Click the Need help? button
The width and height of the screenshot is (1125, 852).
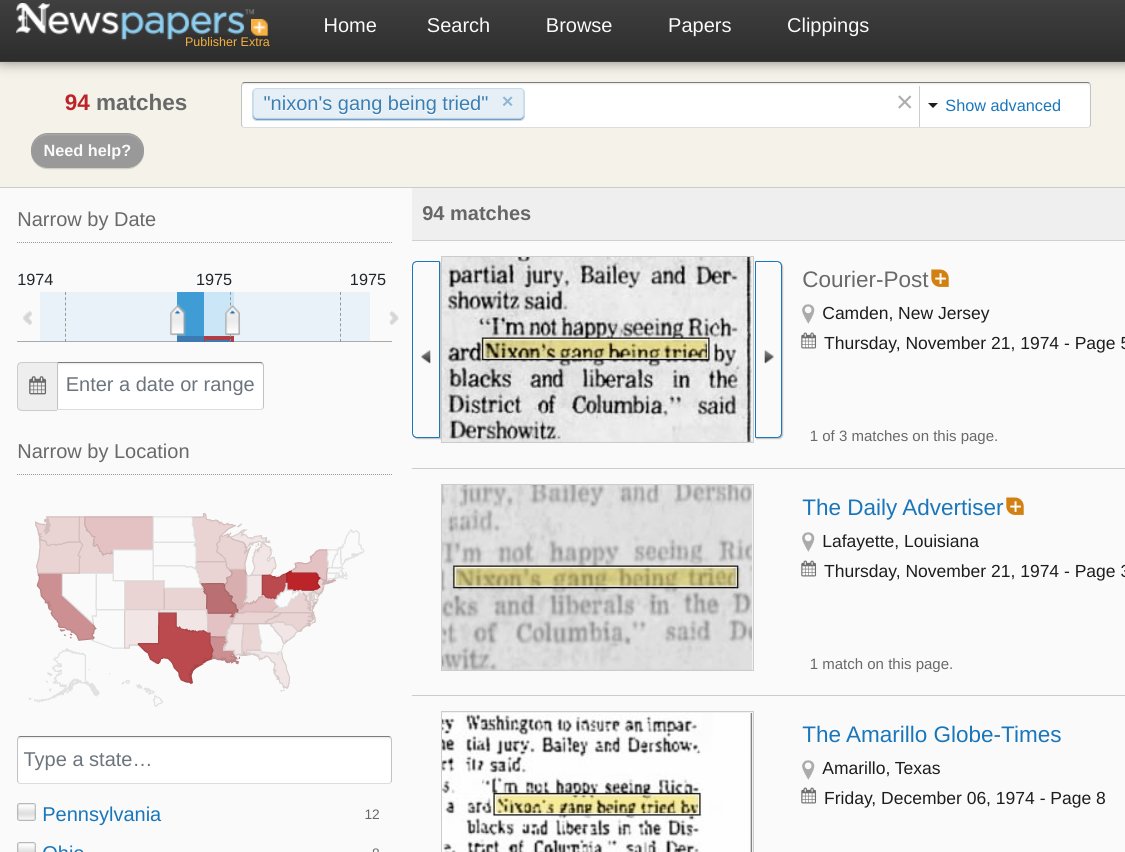87,151
